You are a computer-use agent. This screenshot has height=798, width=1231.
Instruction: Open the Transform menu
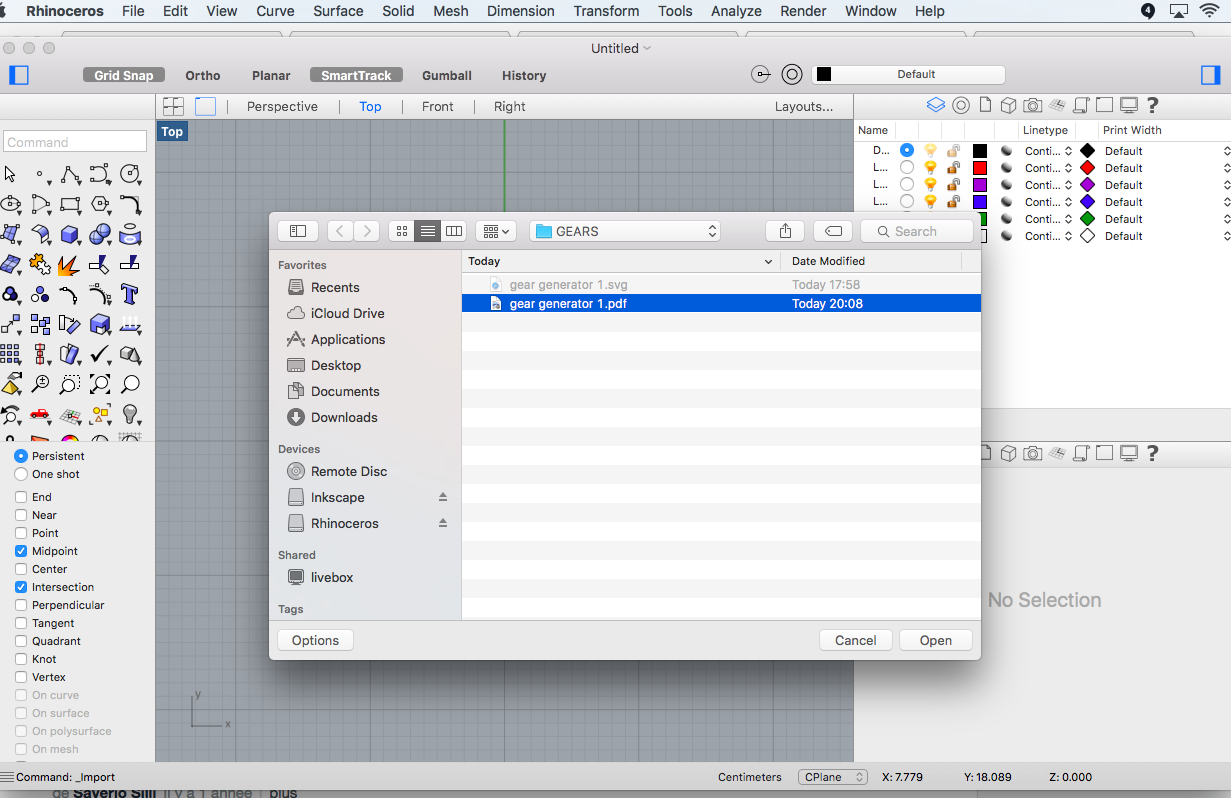(x=606, y=11)
